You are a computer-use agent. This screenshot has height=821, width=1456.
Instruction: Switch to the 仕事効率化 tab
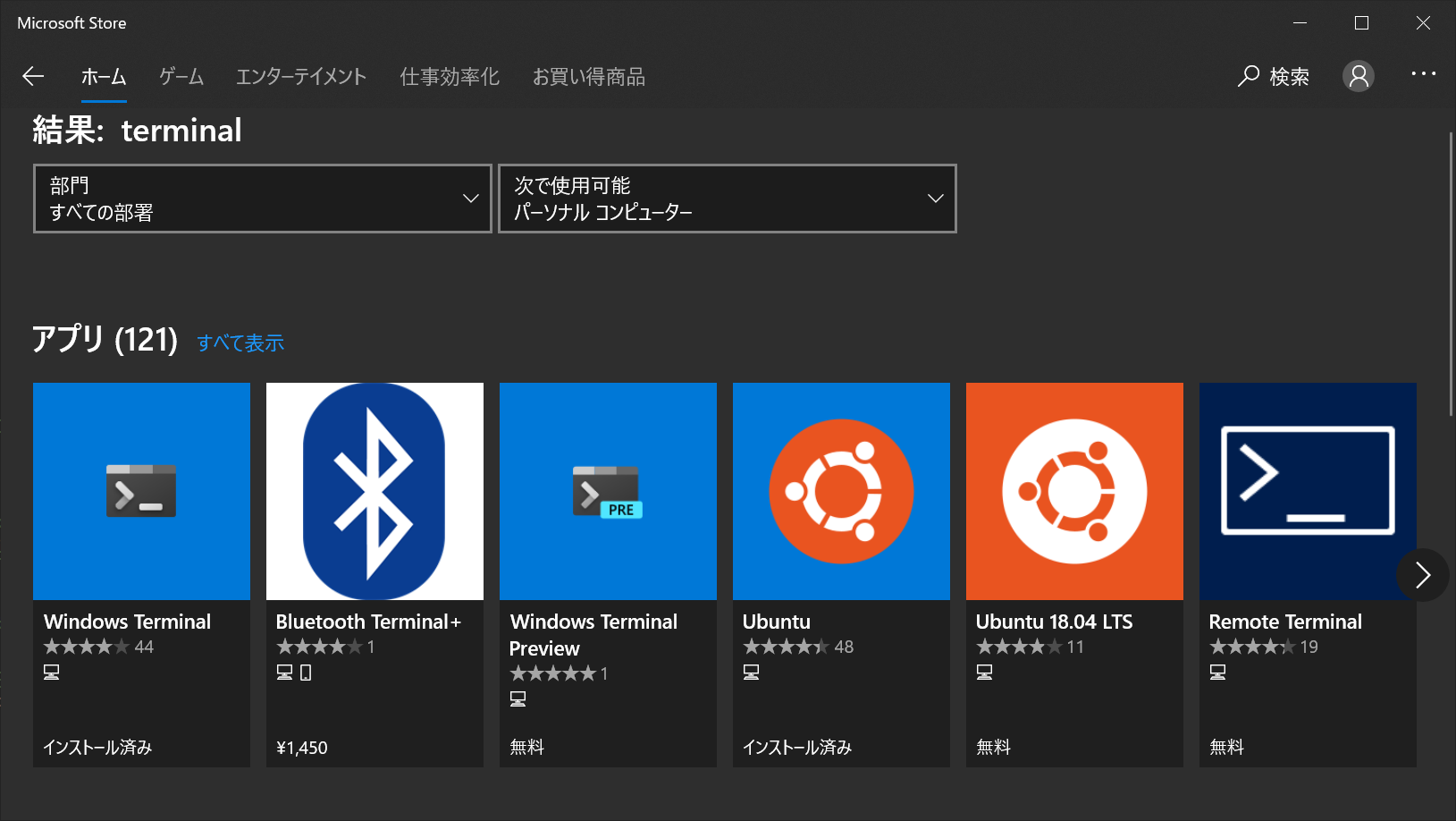tap(450, 77)
